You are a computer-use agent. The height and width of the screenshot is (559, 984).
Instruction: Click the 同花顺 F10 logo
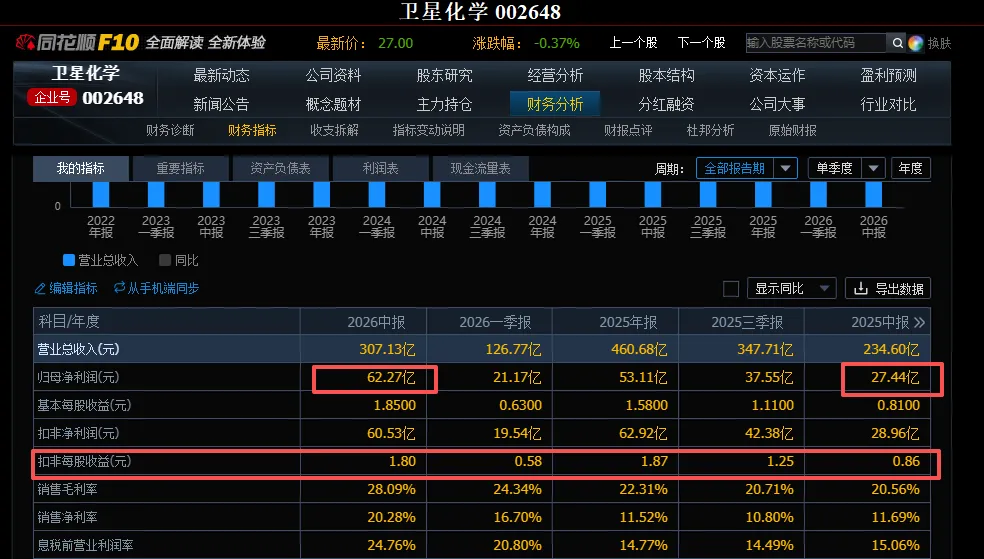click(x=77, y=43)
